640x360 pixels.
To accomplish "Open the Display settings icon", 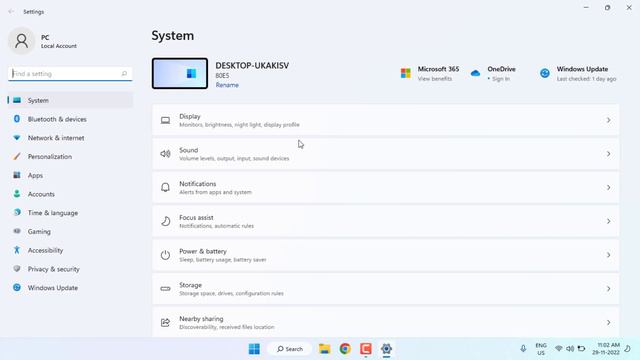I will pyautogui.click(x=165, y=120).
